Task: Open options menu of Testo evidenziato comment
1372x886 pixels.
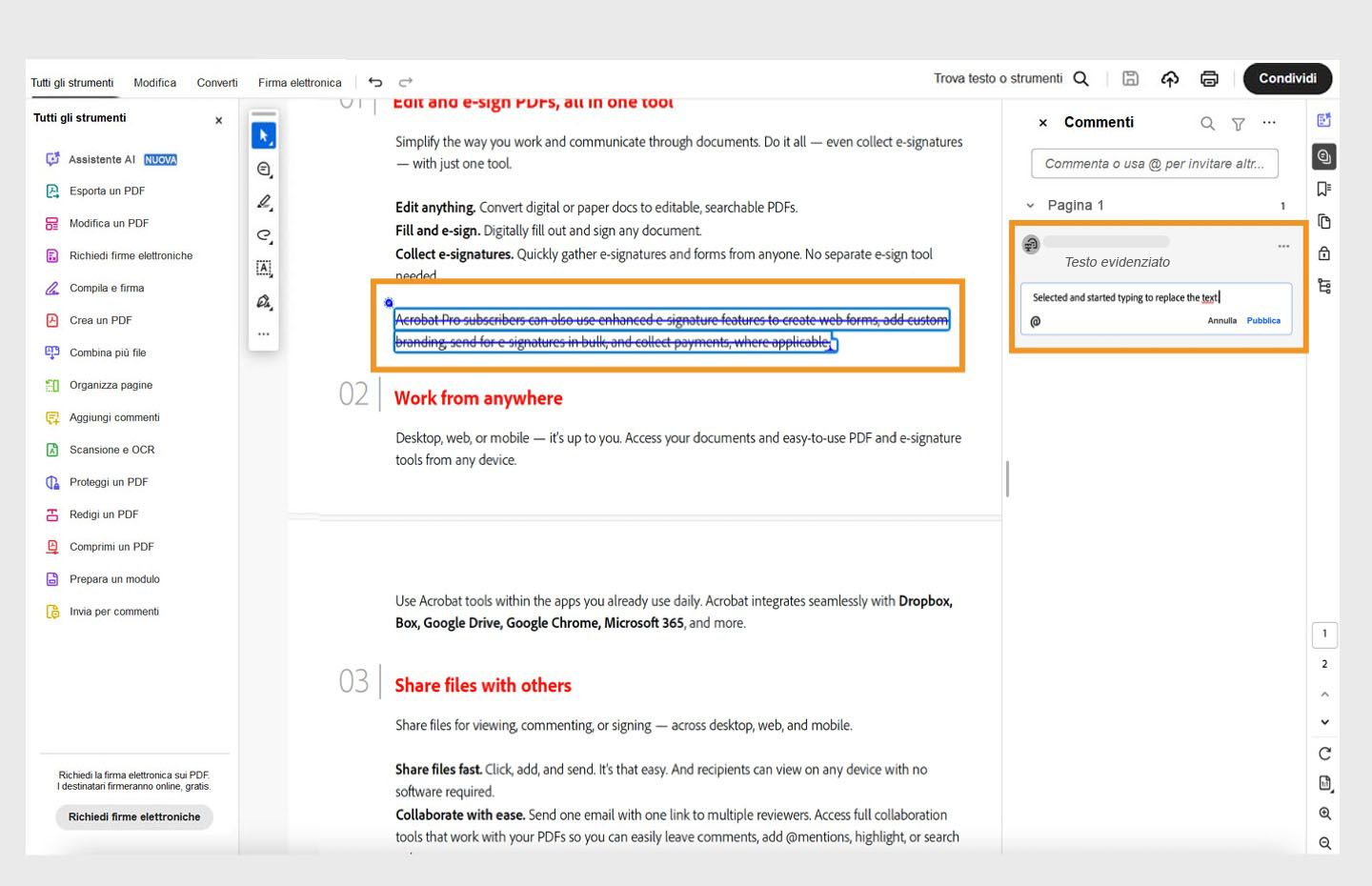Action: [1283, 246]
